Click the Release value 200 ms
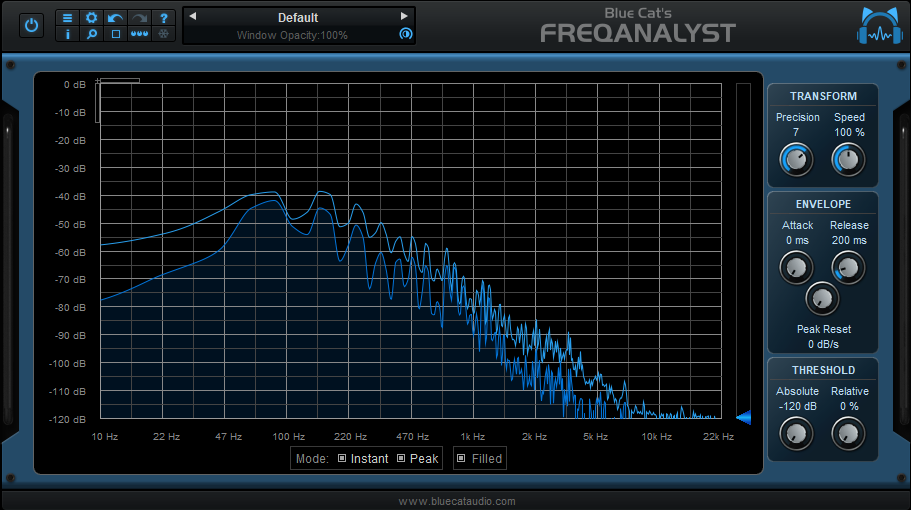The image size is (911, 510). point(849,240)
